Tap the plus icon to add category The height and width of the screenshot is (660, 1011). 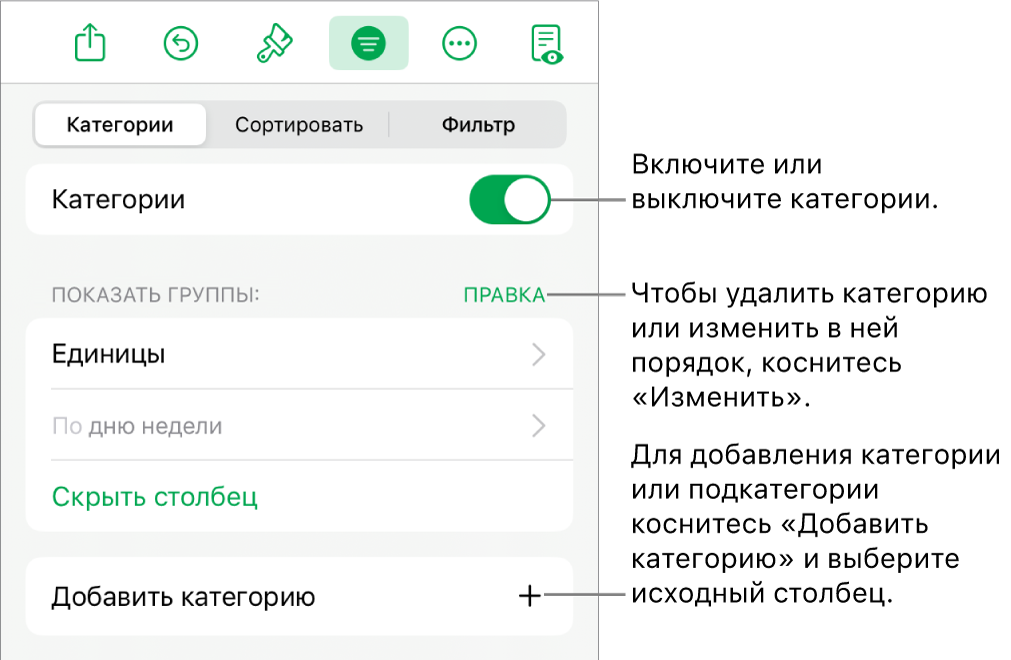(529, 596)
